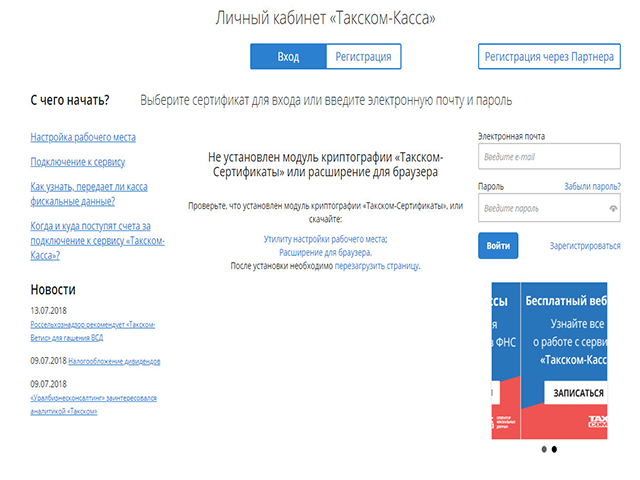Click date 13.07.2018 in news
The height and width of the screenshot is (480, 640).
tap(48, 311)
